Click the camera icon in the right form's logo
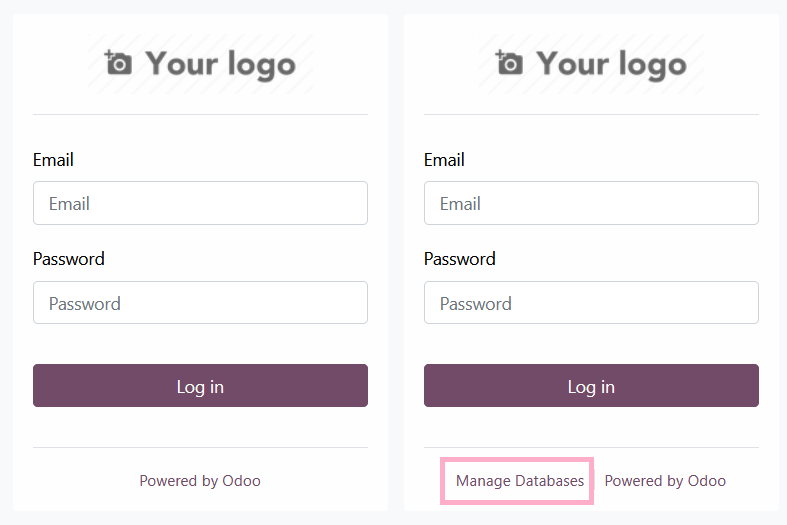 coord(509,63)
